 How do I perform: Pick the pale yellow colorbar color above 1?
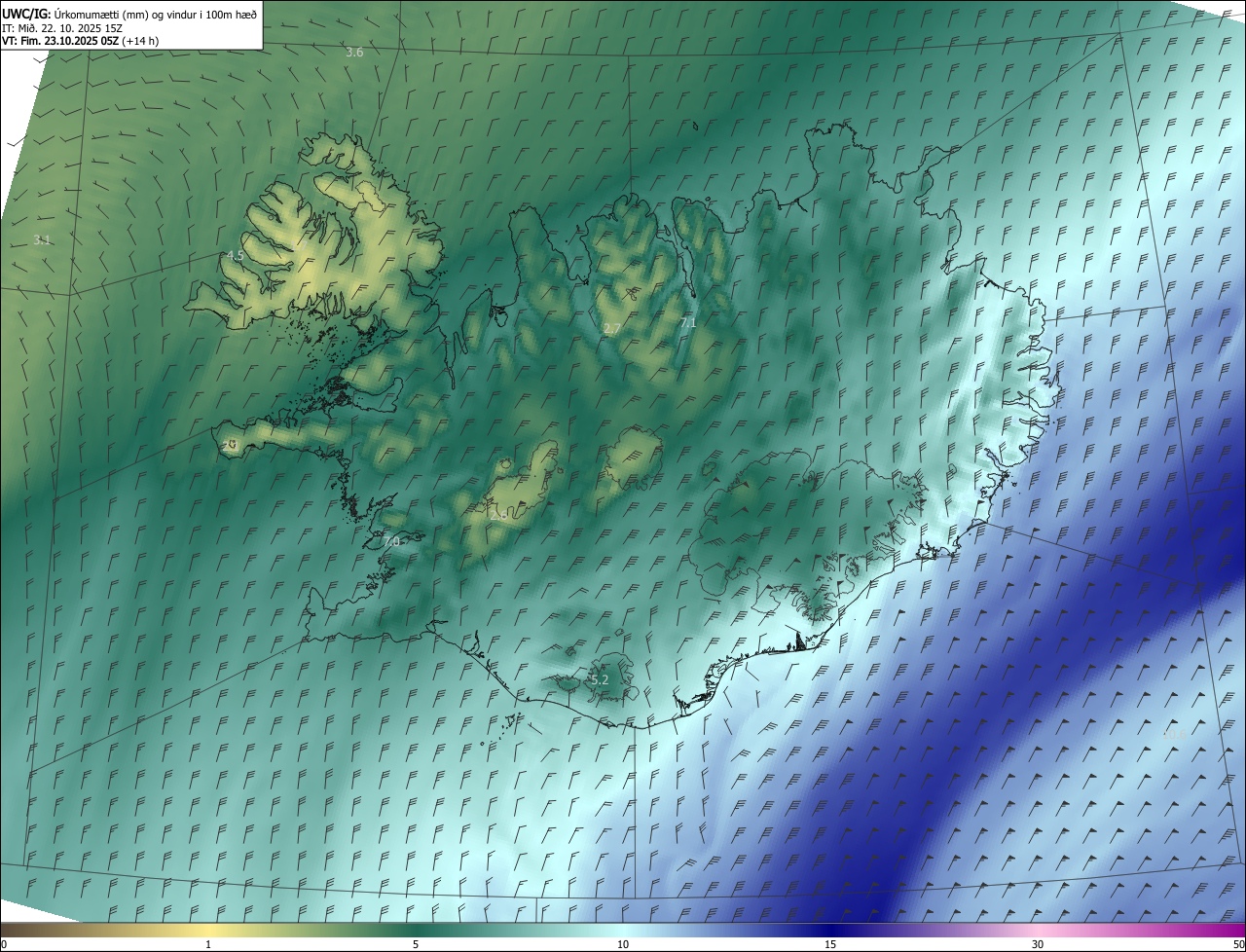click(x=208, y=930)
